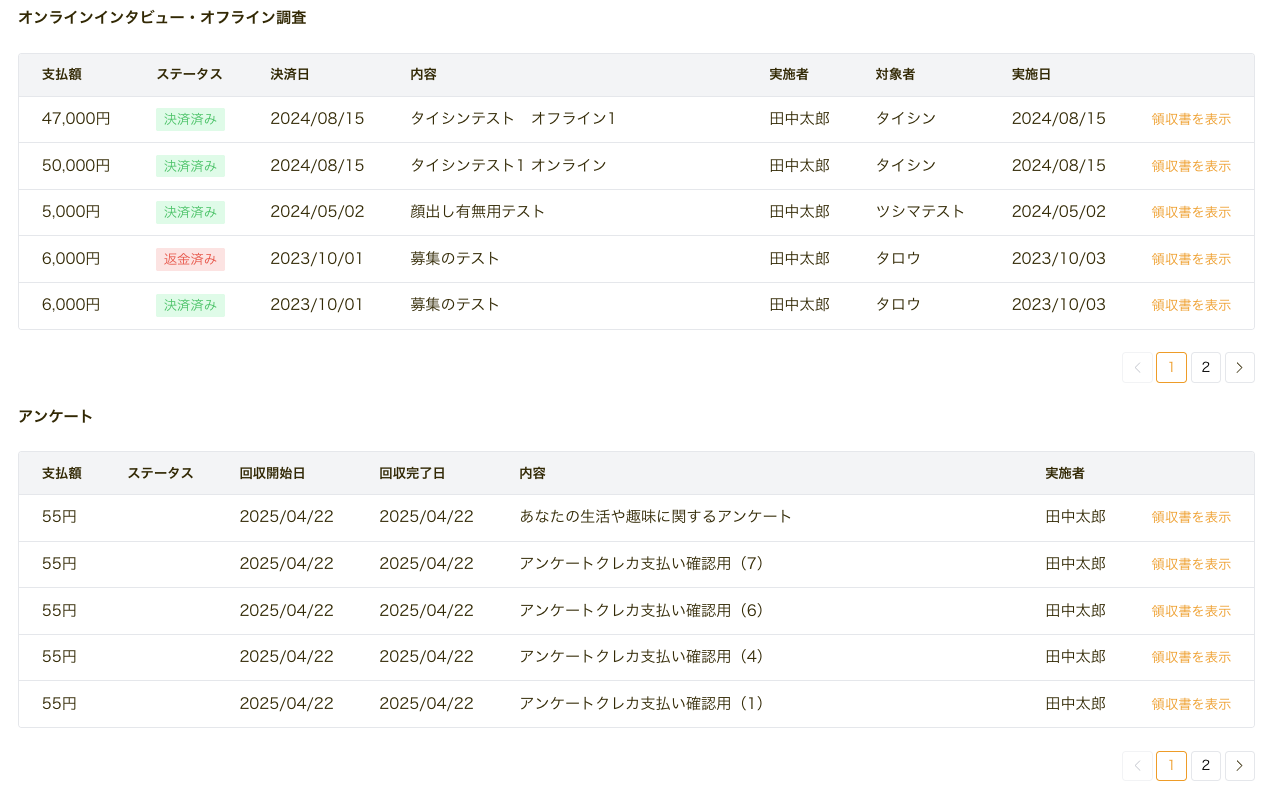Image resolution: width=1271 pixels, height=798 pixels.
Task: Click the 返金済み status badge
Action: click(190, 259)
